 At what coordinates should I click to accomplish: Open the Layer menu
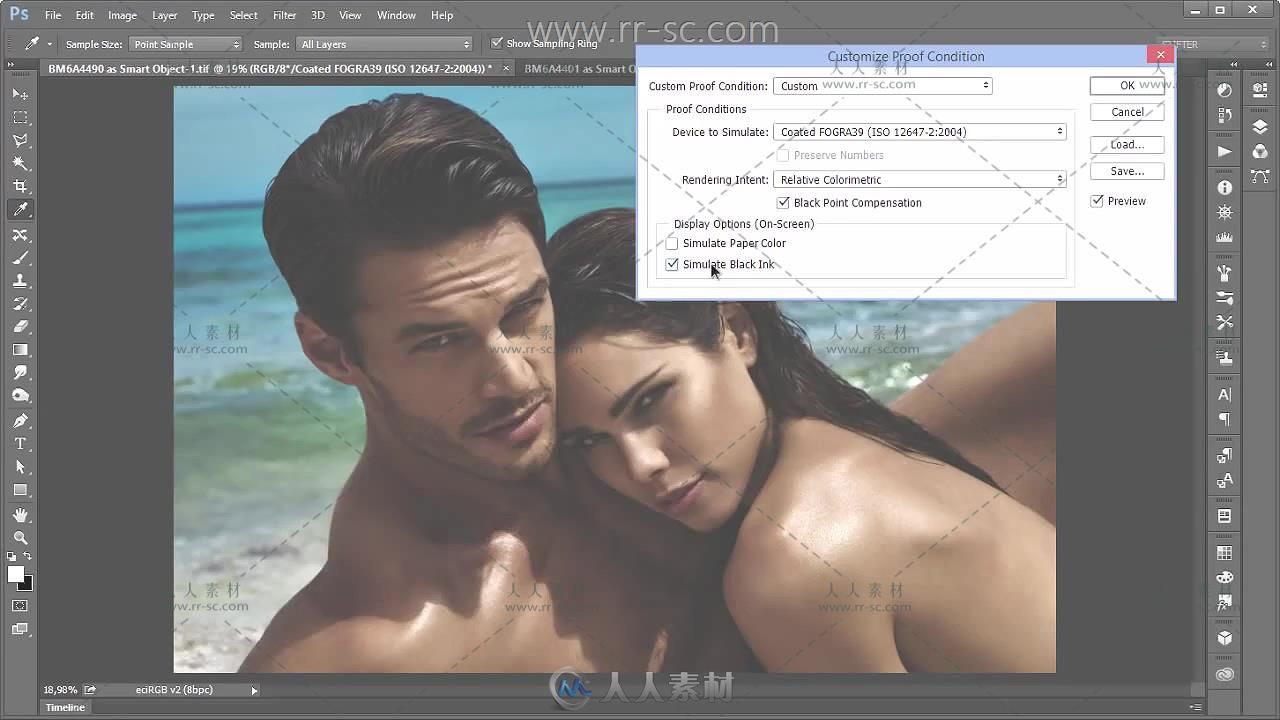tap(165, 15)
